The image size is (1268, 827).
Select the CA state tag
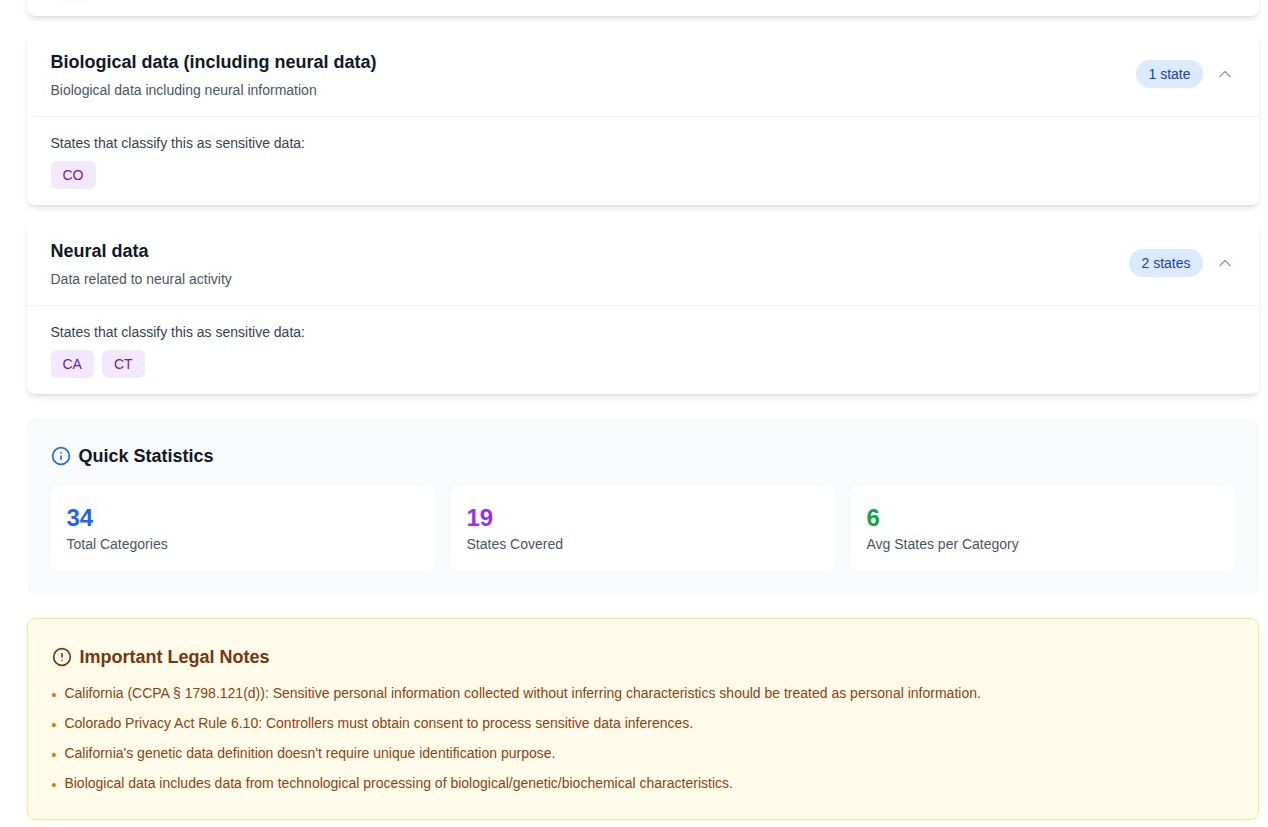(72, 364)
